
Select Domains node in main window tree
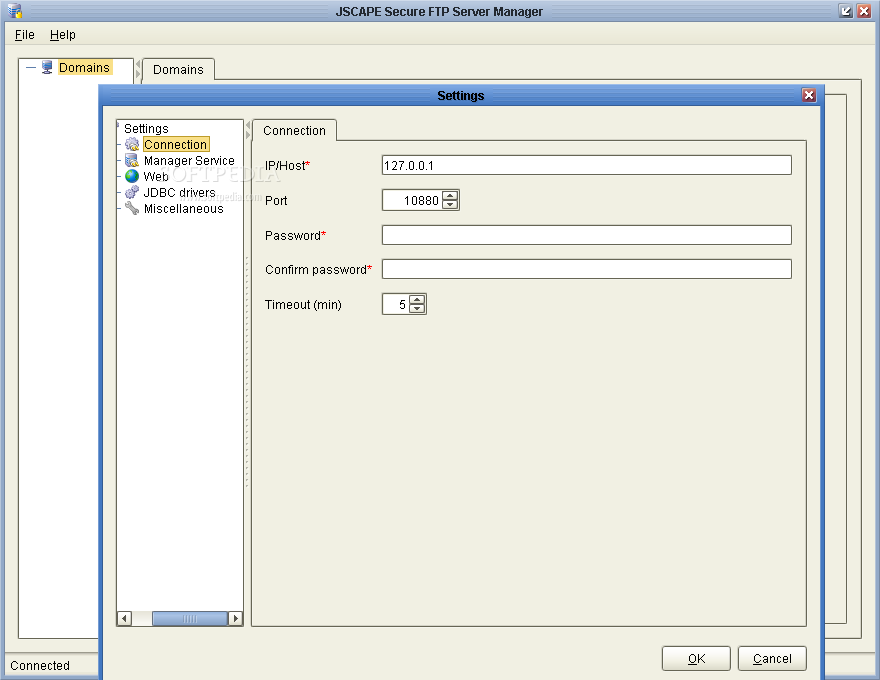pyautogui.click(x=85, y=67)
